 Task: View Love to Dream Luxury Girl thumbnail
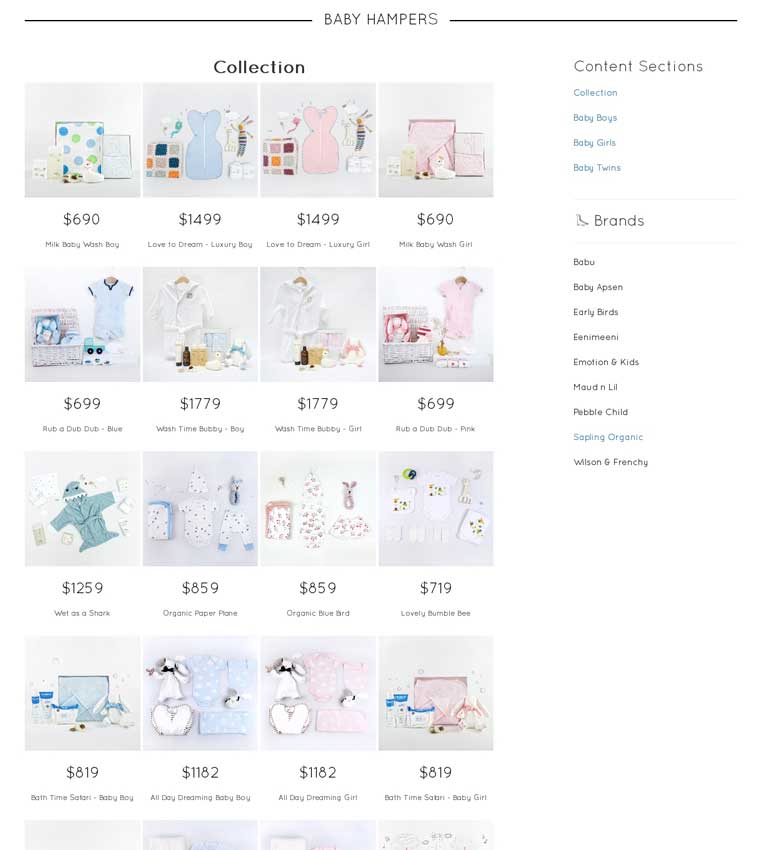coord(318,140)
